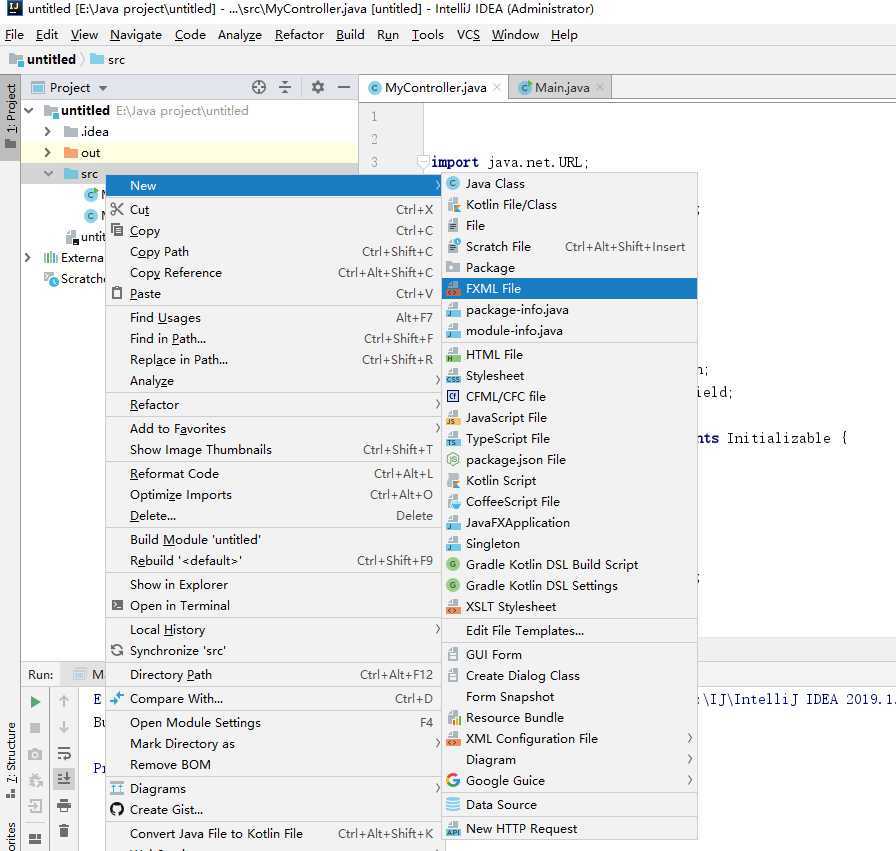896x851 pixels.
Task: Open the VCS menu
Action: pos(469,35)
